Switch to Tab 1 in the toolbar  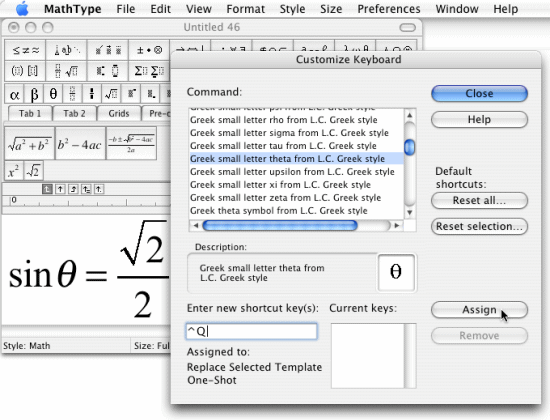coord(30,114)
